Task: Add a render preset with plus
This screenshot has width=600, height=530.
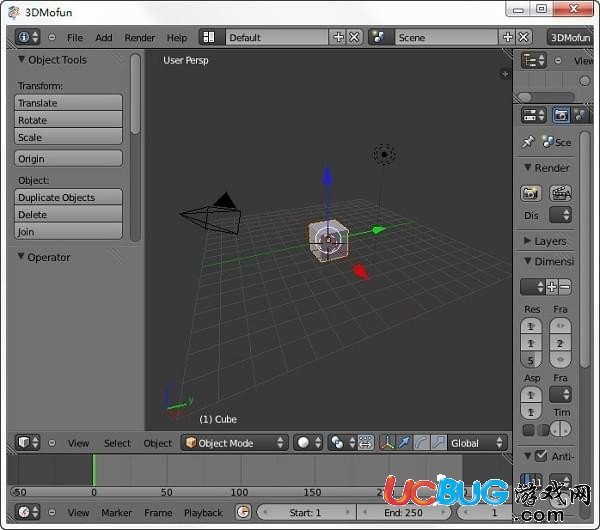Action: pyautogui.click(x=552, y=287)
